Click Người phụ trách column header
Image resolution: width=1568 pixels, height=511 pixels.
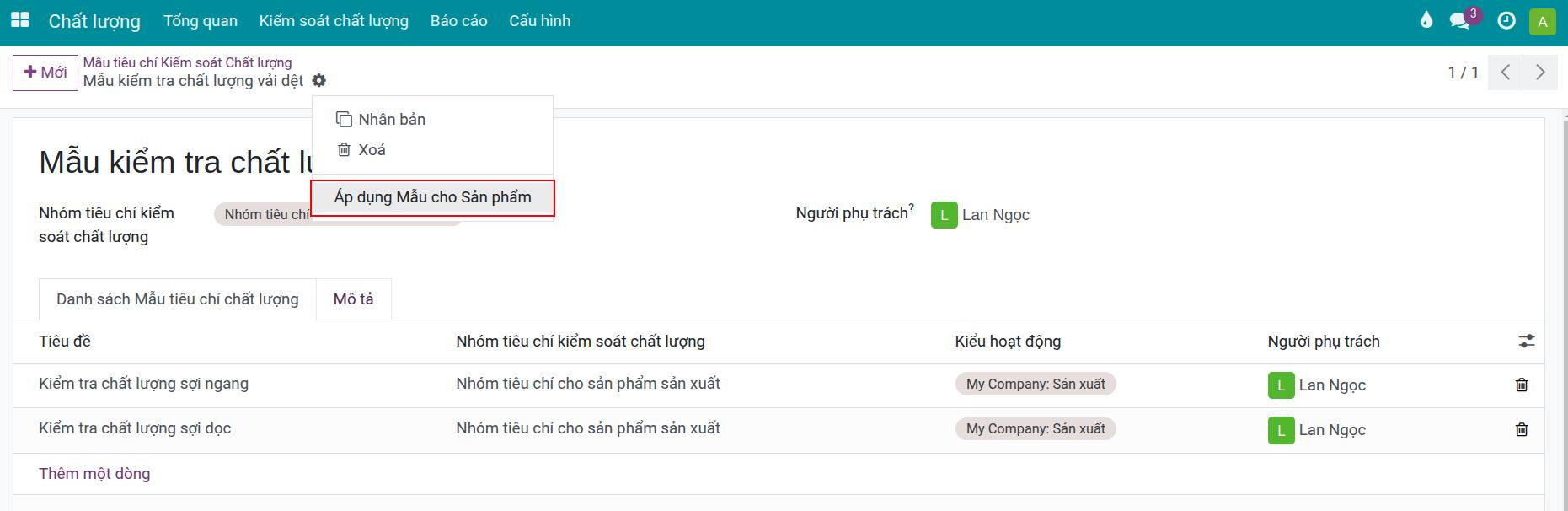coord(1324,342)
